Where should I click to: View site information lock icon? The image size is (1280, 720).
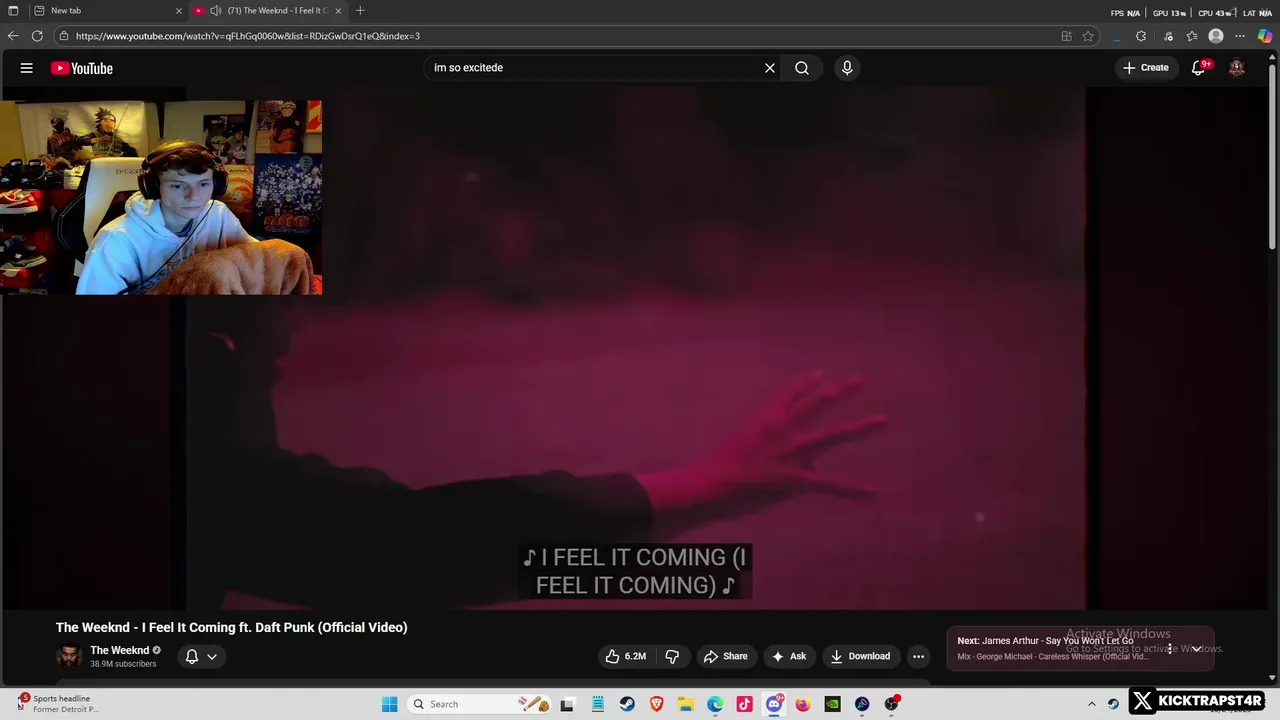click(x=64, y=36)
